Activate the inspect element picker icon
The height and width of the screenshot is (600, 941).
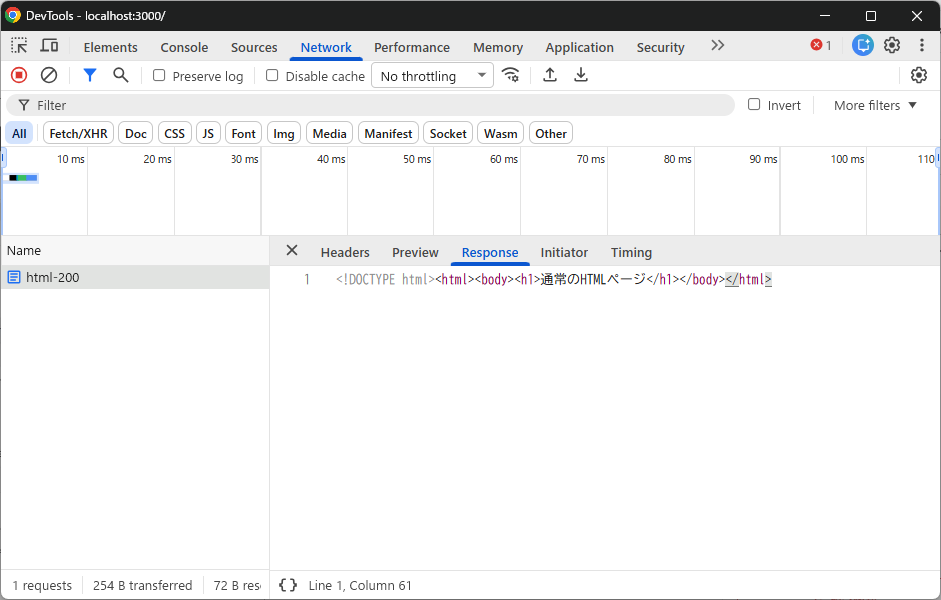[x=19, y=46]
